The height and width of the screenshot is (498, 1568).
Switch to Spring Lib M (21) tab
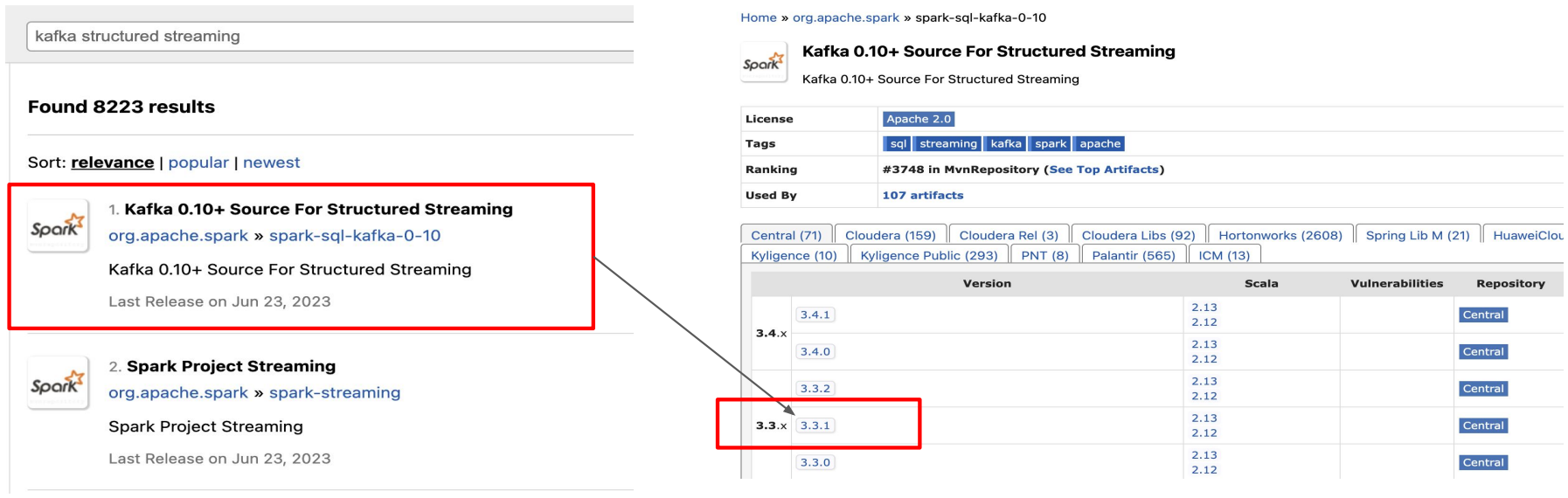1418,235
